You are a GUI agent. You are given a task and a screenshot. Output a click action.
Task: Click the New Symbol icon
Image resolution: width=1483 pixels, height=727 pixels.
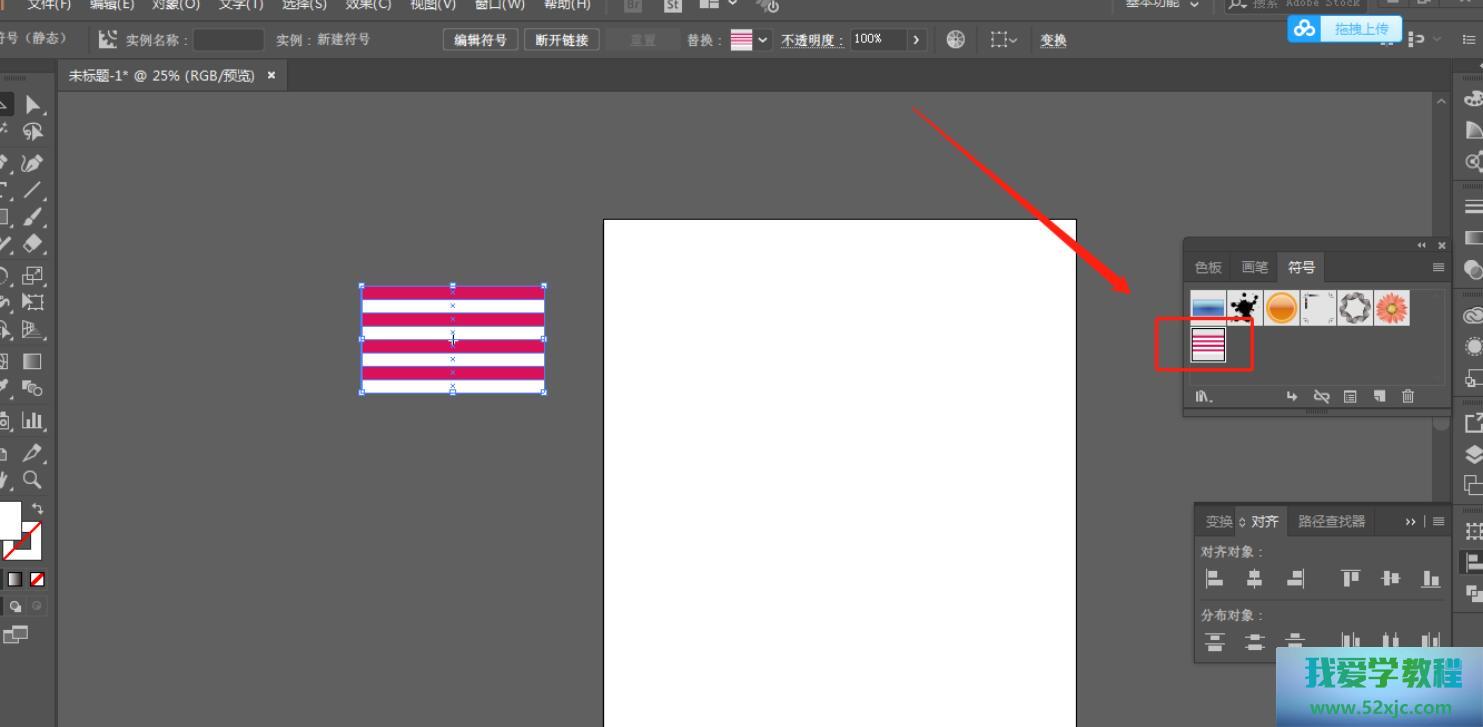(x=1380, y=396)
